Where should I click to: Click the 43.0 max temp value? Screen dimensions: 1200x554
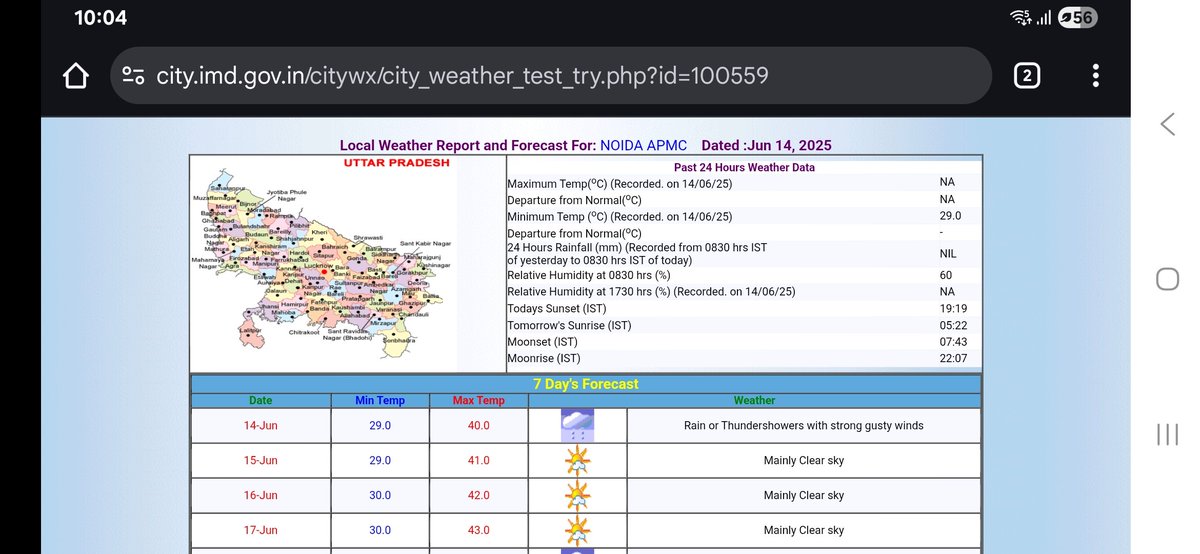click(x=478, y=530)
